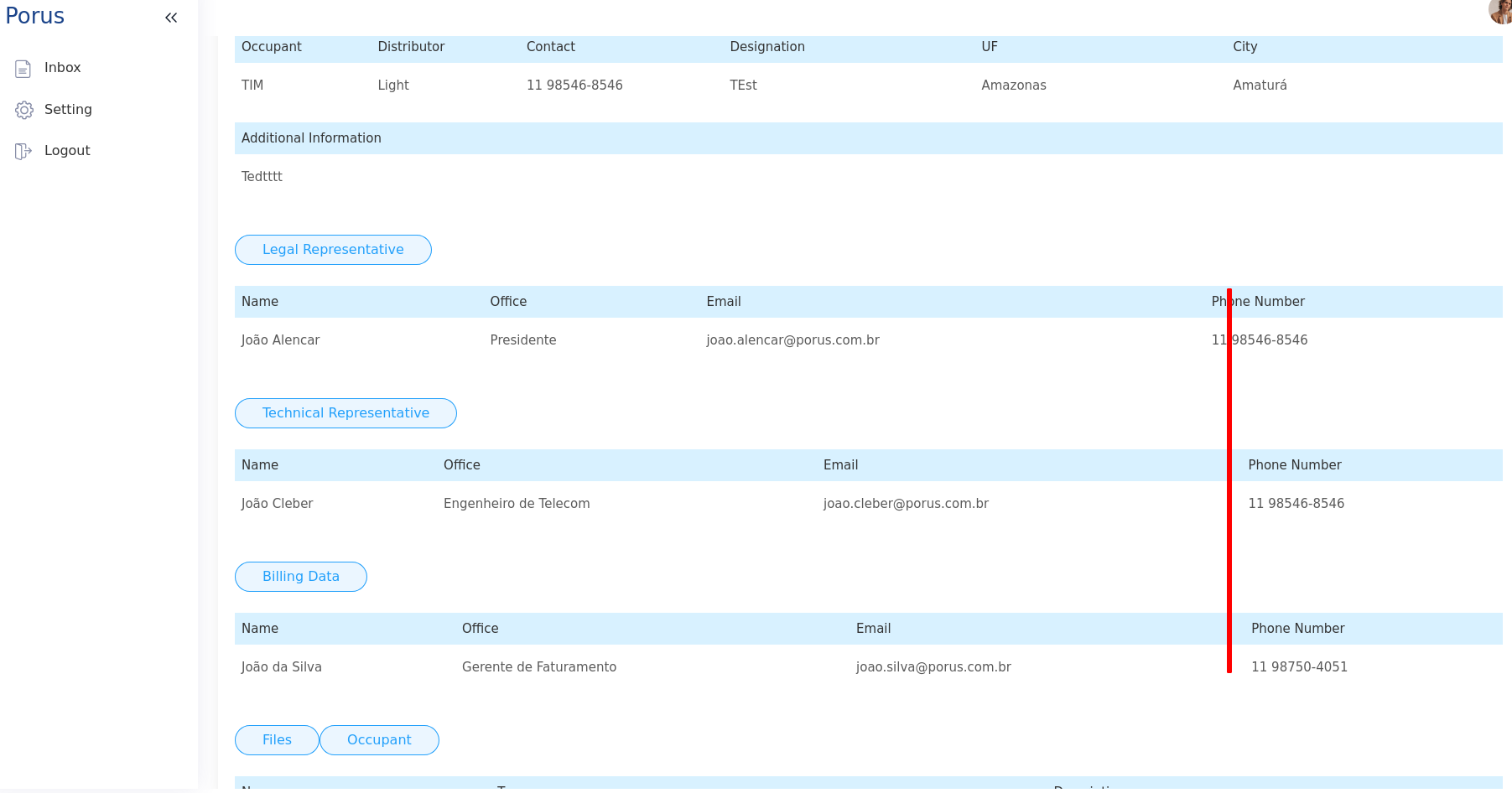Open Setting in sidebar
The image size is (1512, 793).
click(x=68, y=110)
